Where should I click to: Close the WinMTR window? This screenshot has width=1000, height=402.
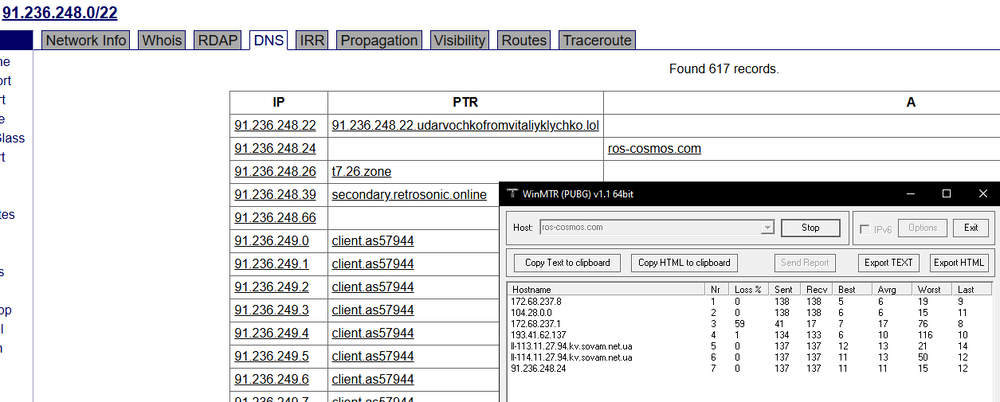pos(982,194)
